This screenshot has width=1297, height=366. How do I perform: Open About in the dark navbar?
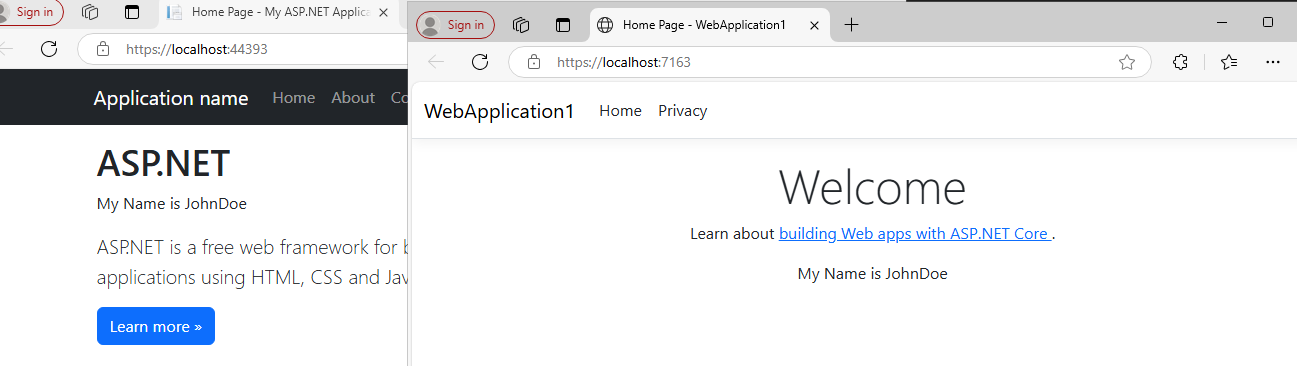pos(353,98)
